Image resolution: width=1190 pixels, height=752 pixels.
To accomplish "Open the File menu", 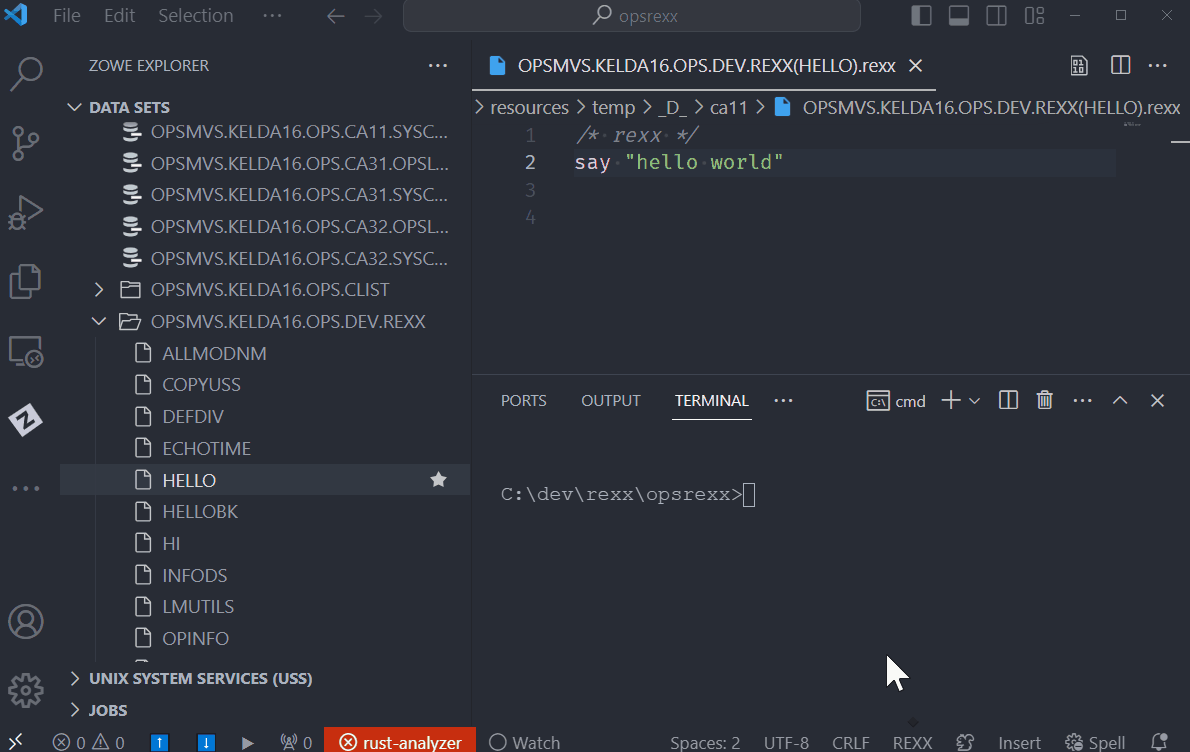I will (66, 15).
